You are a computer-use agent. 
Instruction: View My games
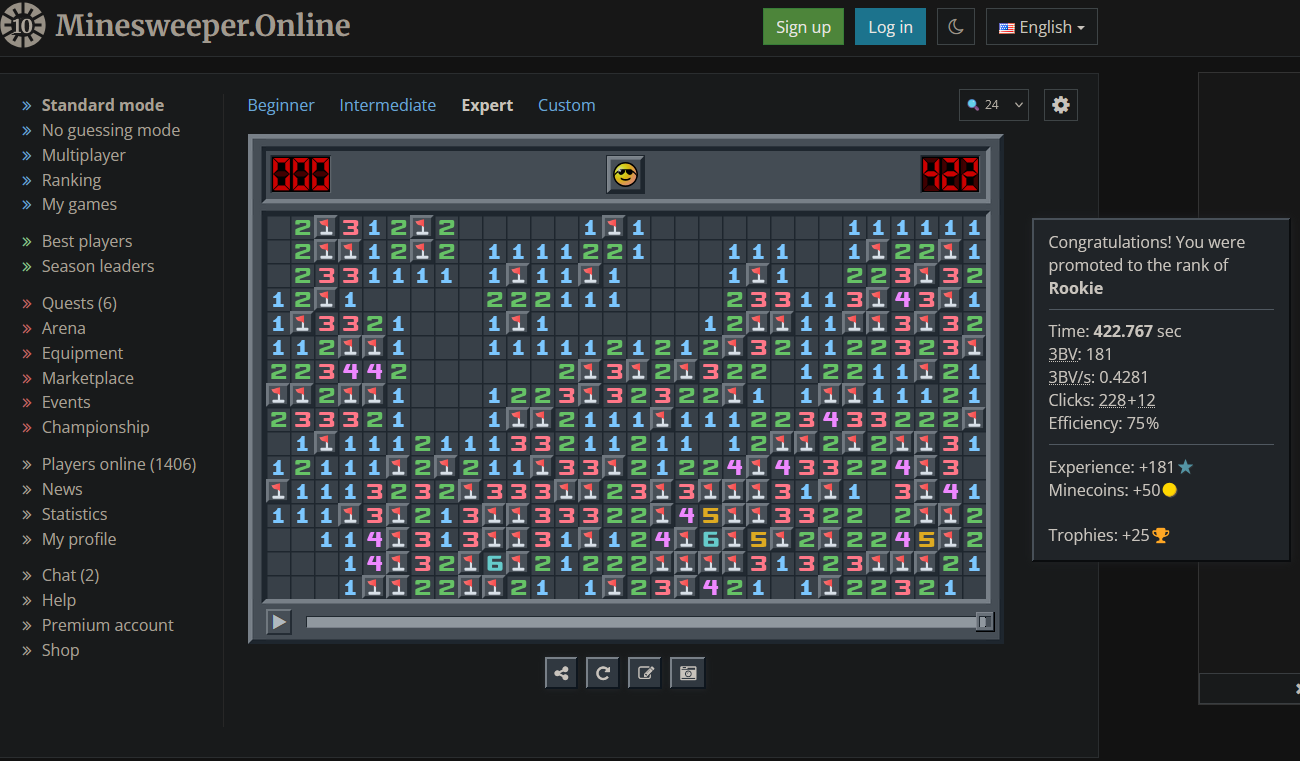79,204
